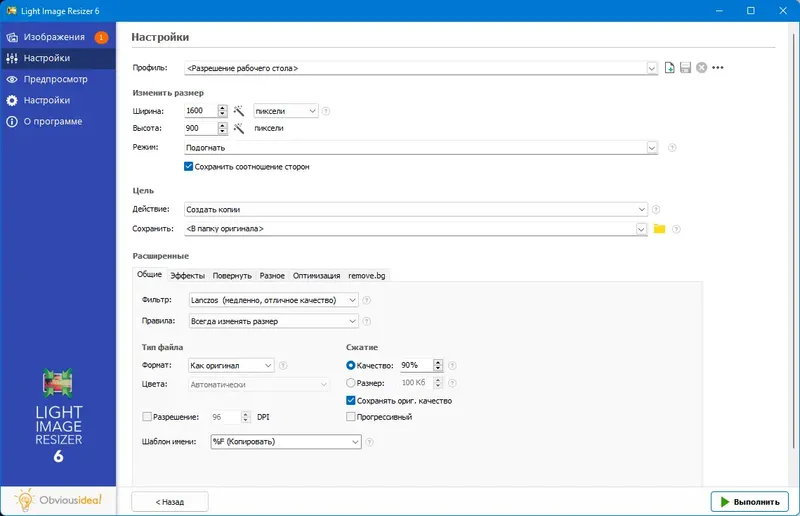This screenshot has width=800, height=516.
Task: Switch to the Оптимизация tab
Action: 316,276
